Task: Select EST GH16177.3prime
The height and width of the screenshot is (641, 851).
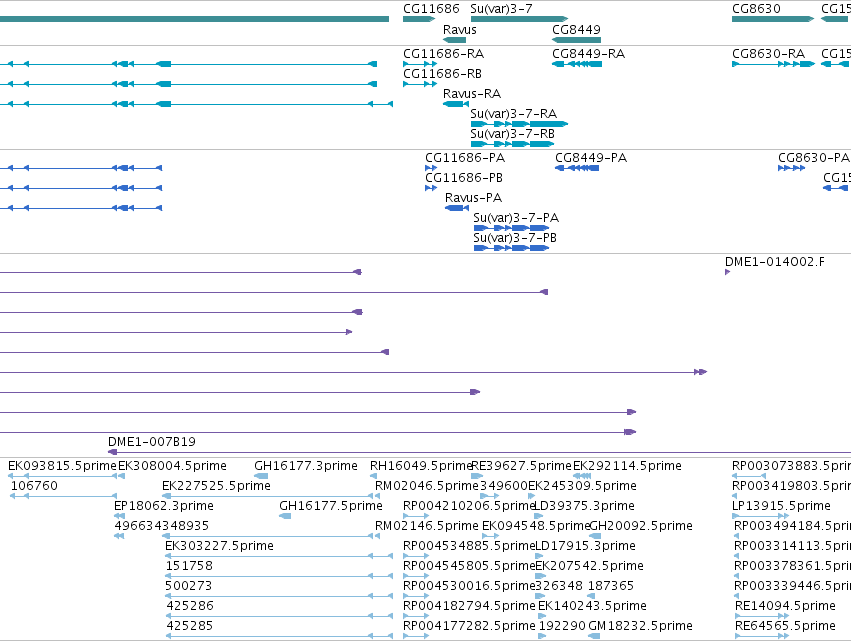Action: tap(261, 476)
